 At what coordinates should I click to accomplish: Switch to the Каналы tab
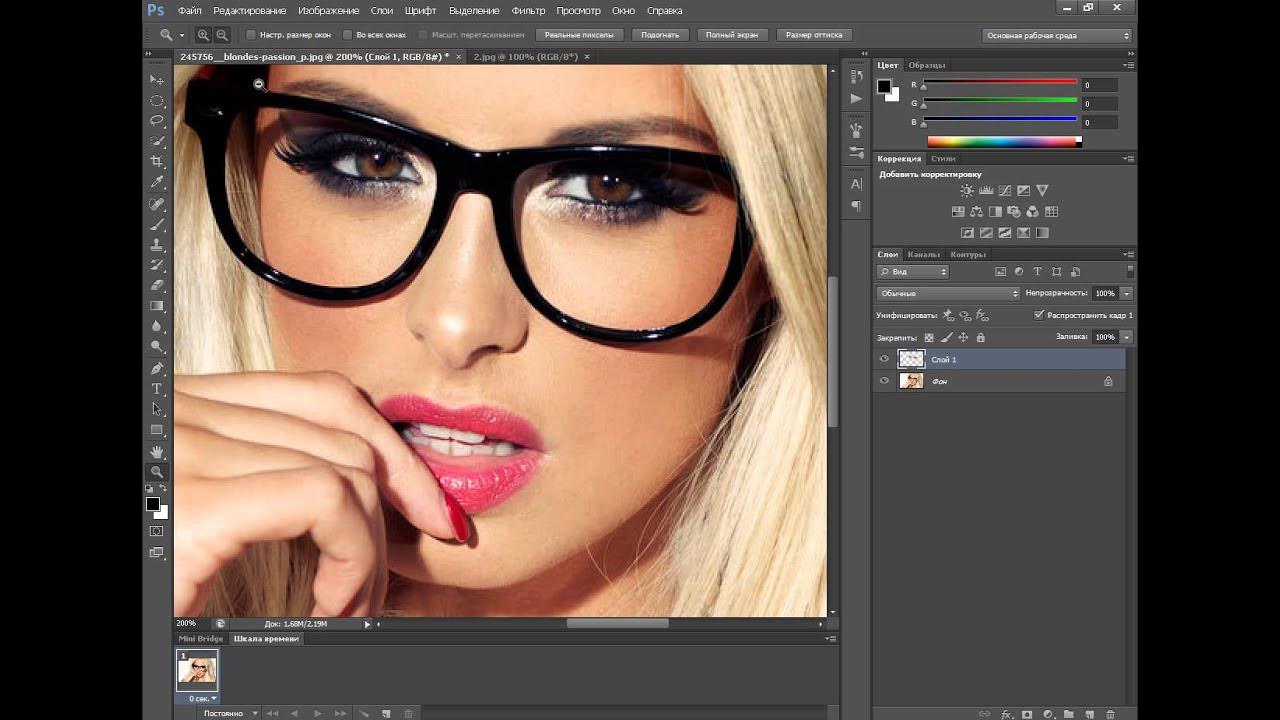(923, 255)
